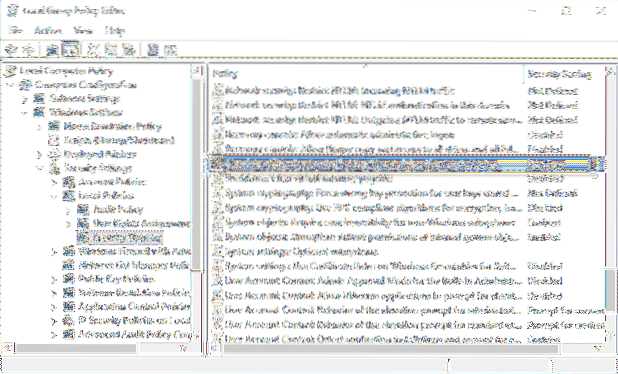
Task: Toggle Show/Hide Console Tree toolbar icon
Action: tap(70, 50)
